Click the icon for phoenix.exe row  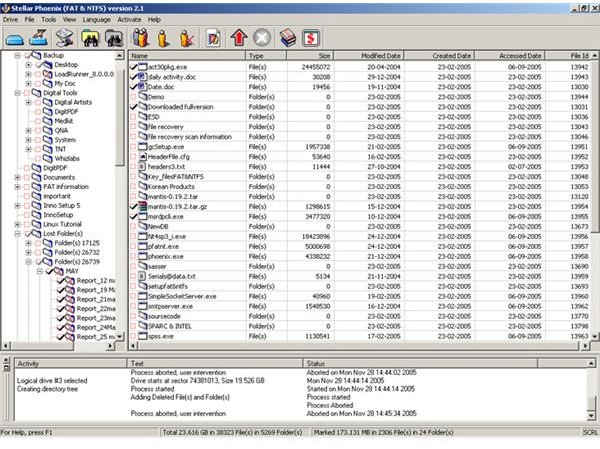(143, 256)
